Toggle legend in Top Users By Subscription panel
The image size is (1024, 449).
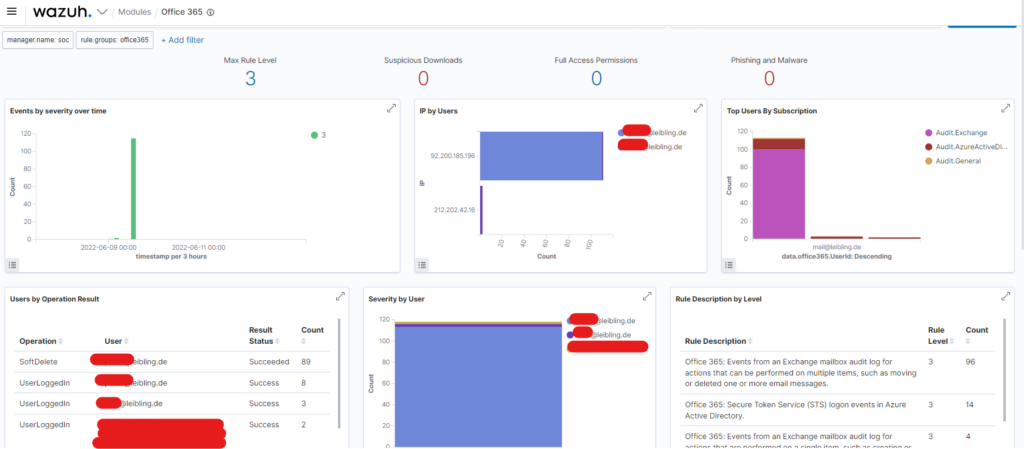pos(729,264)
